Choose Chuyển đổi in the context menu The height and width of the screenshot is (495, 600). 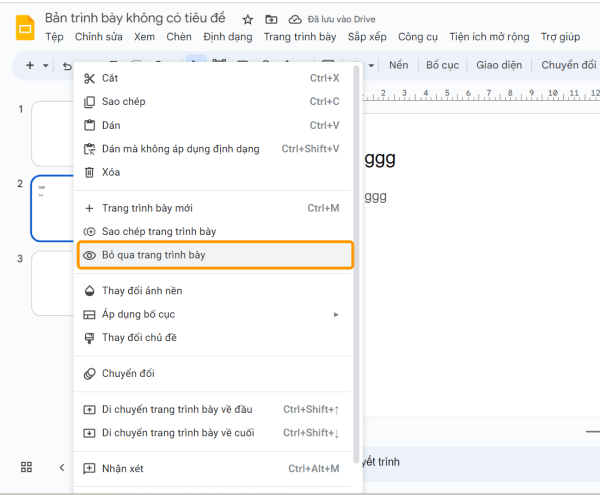(x=212, y=373)
